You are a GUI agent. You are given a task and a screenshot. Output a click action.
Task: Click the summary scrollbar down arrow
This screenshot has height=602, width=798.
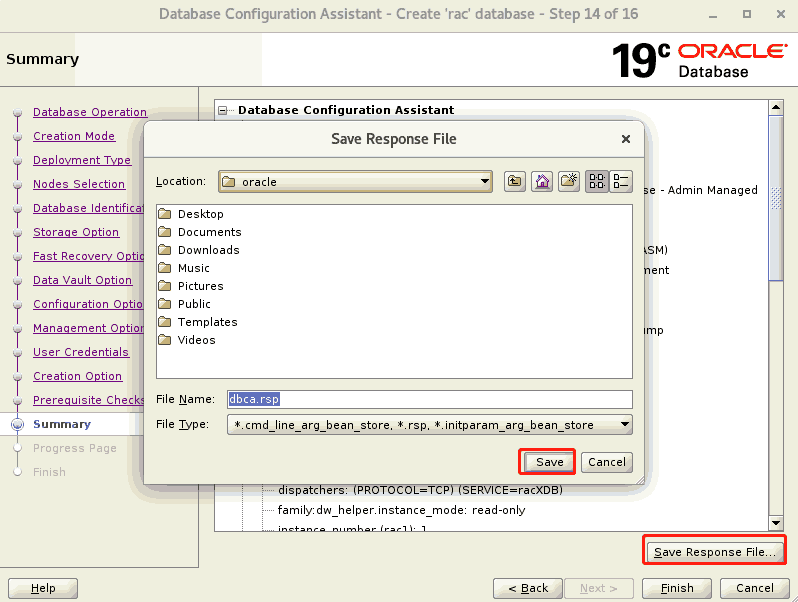click(776, 523)
